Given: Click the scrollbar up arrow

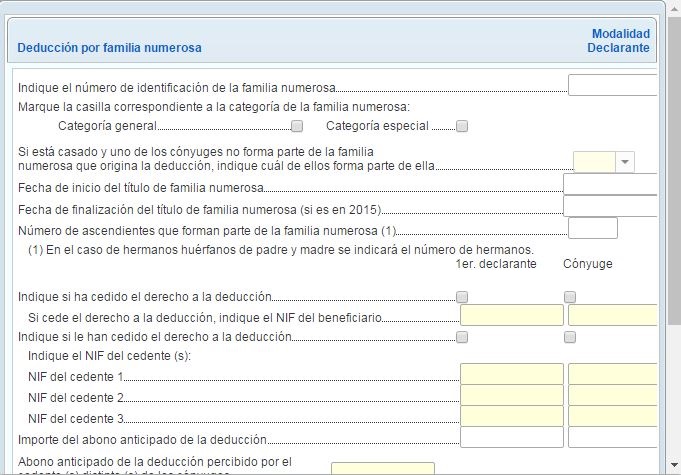Looking at the screenshot, I should 673,10.
